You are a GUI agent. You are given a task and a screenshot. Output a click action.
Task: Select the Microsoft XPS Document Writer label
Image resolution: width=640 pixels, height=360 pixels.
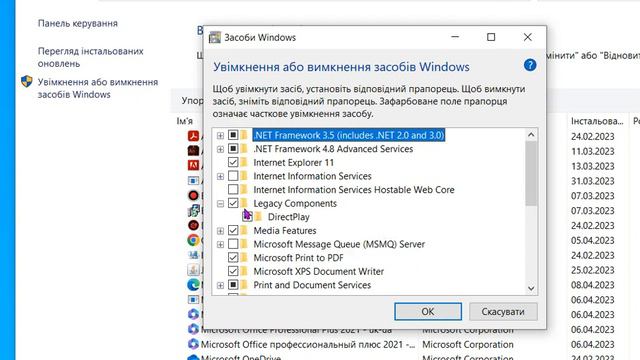click(x=319, y=271)
